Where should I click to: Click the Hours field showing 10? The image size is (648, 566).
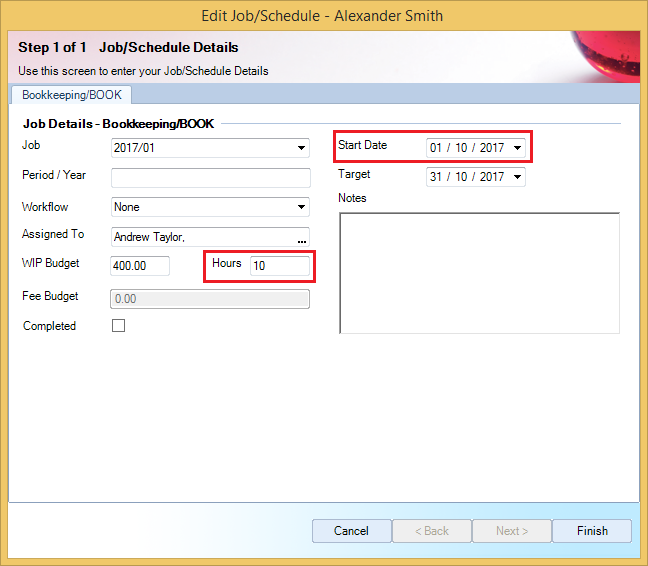point(280,266)
